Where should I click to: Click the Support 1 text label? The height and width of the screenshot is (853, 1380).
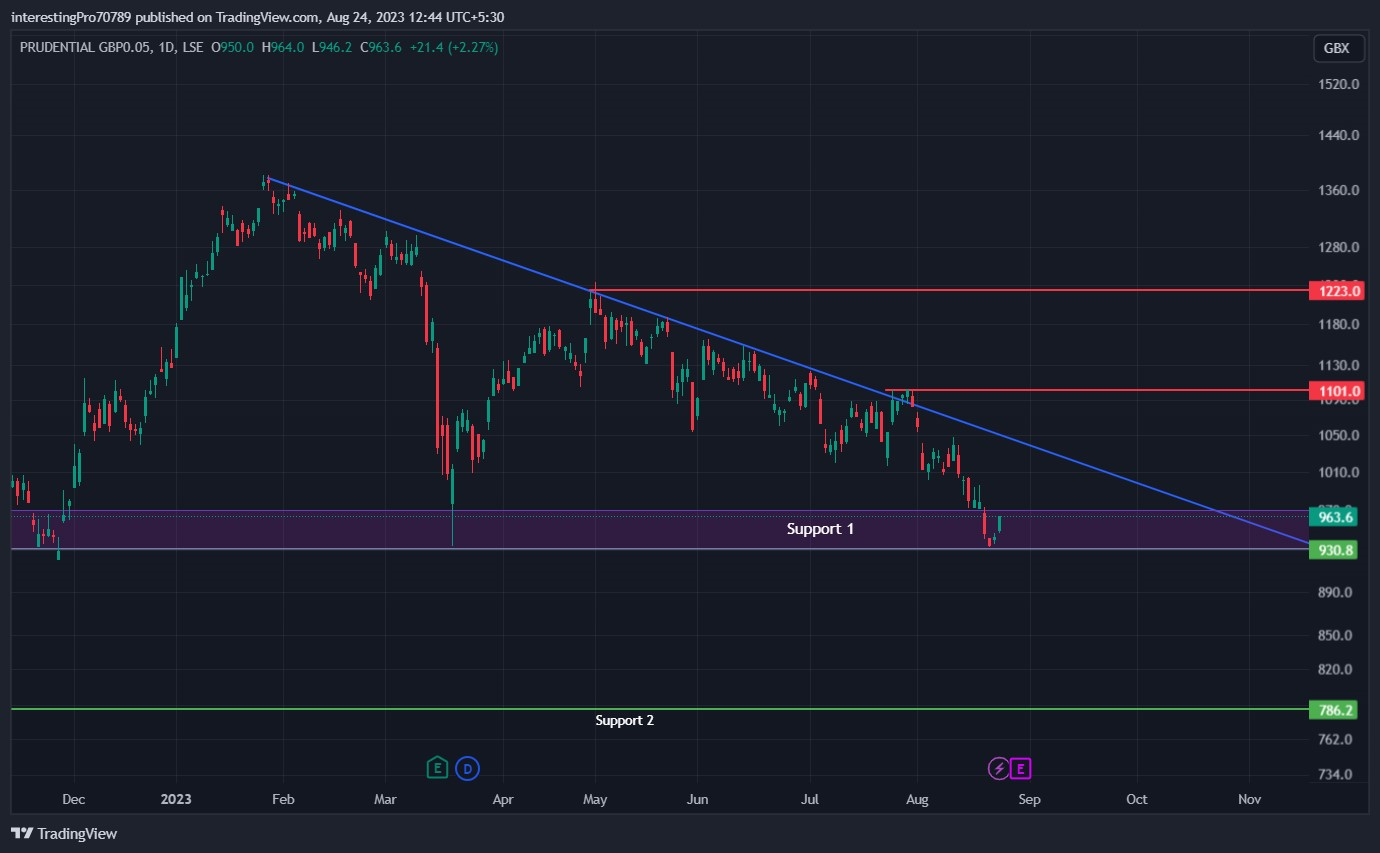(x=820, y=528)
